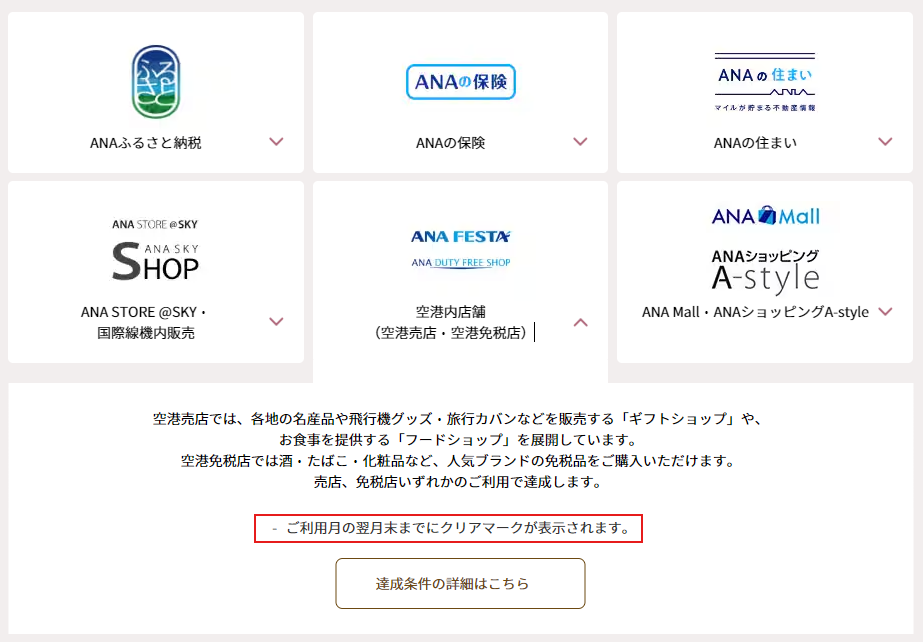
Task: Open 達成条件の詳細はこちら button
Action: [460, 583]
